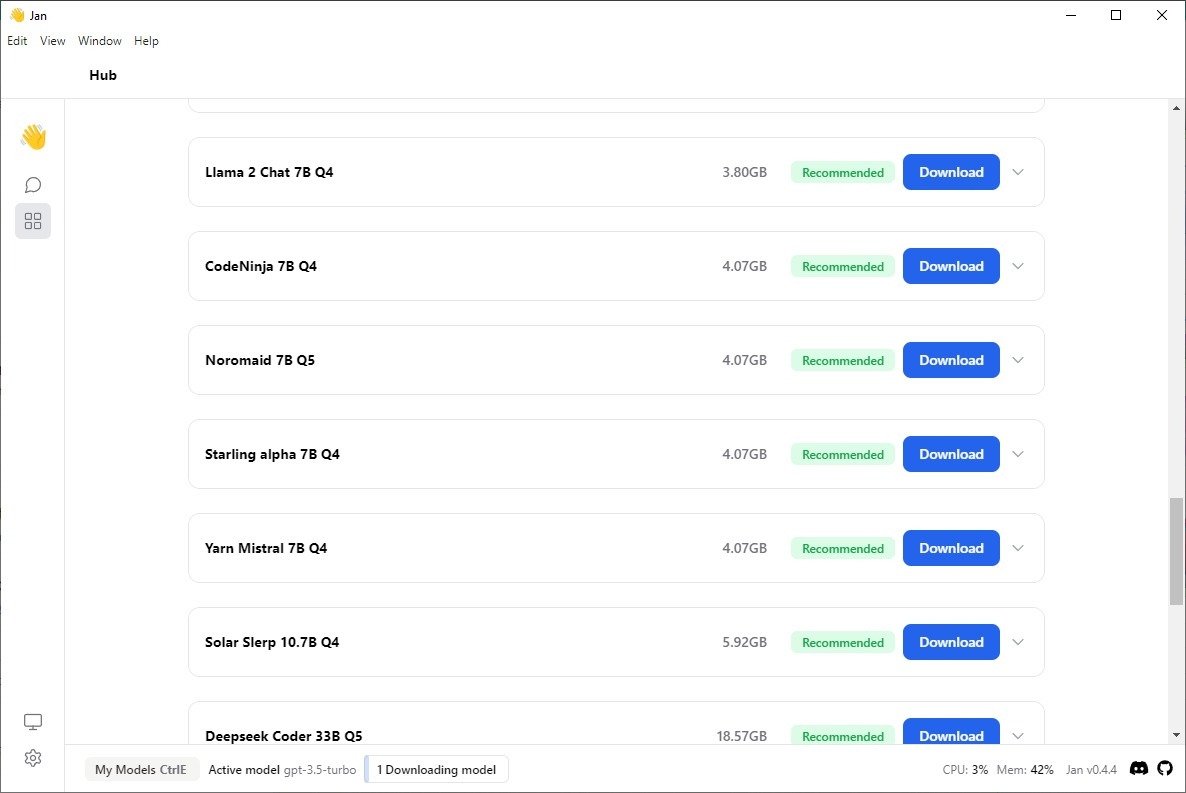Click the CPU usage readout

965,770
